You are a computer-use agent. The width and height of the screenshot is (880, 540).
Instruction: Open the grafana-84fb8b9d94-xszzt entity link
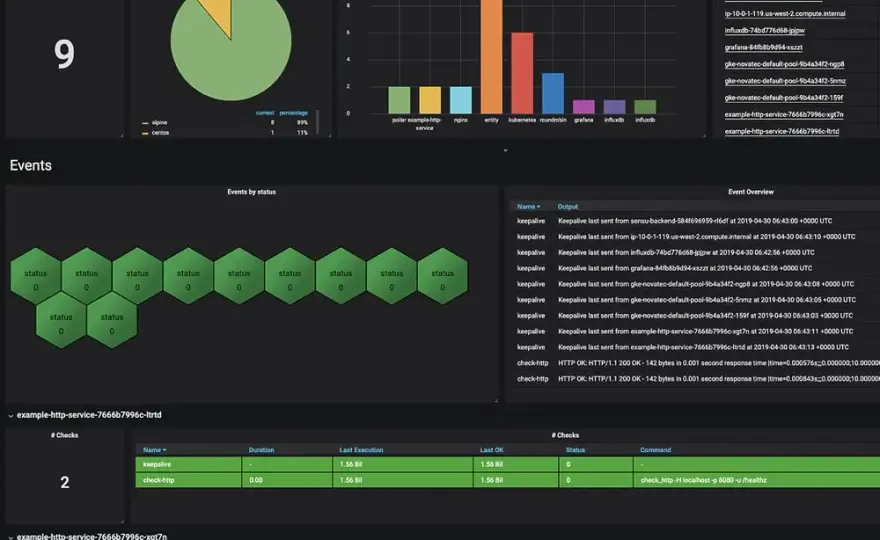point(763,47)
